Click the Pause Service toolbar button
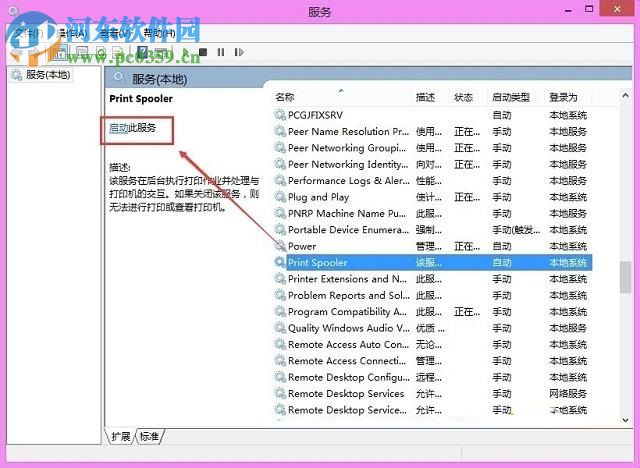 coord(221,52)
